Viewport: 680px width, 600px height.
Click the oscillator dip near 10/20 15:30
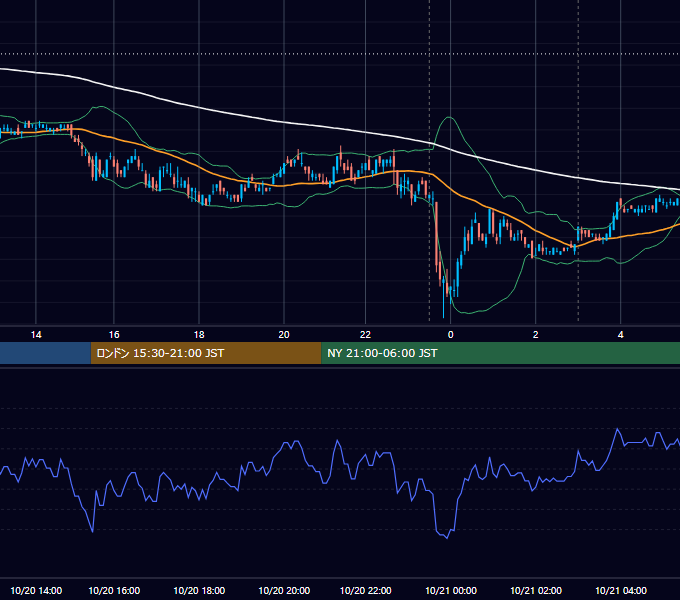[x=93, y=531]
